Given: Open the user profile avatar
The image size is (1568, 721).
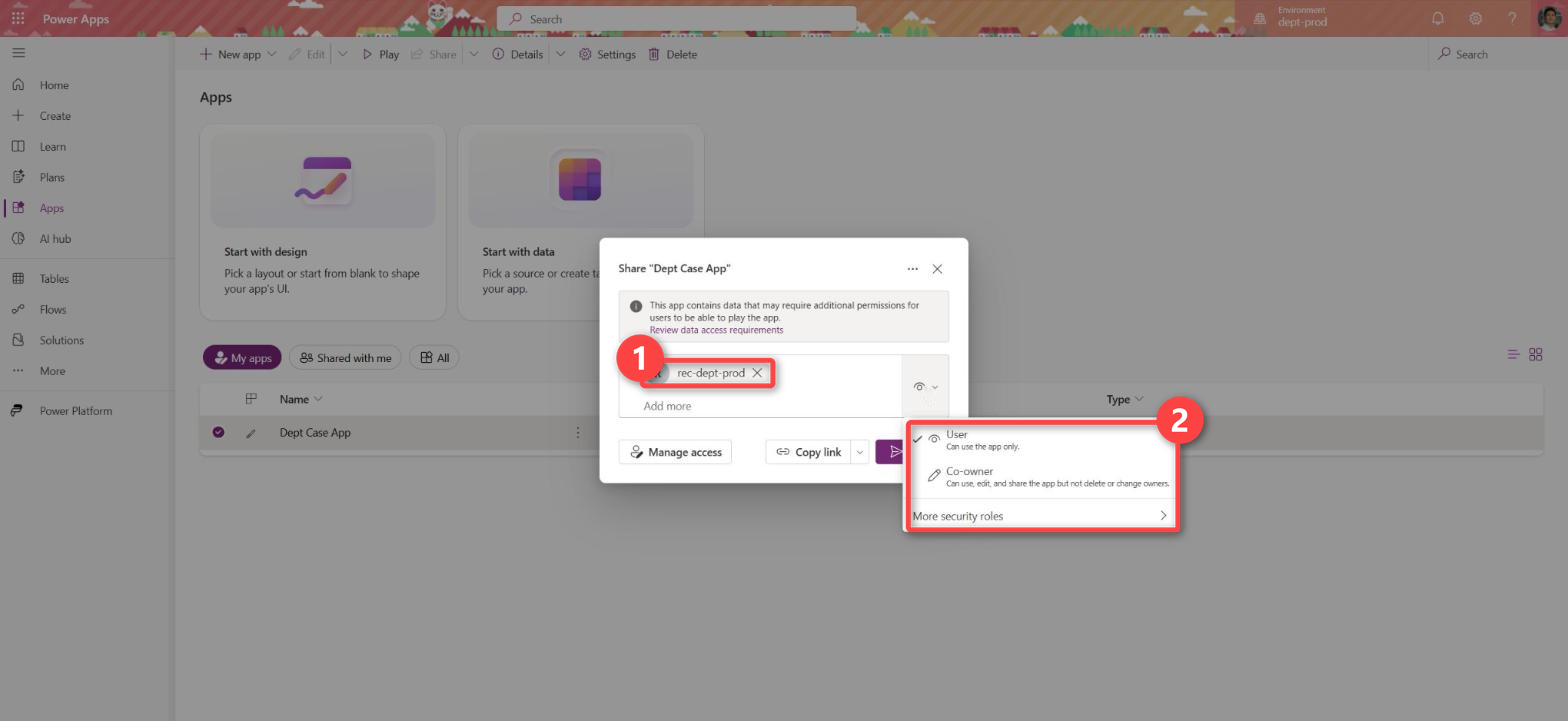Looking at the screenshot, I should 1549,18.
